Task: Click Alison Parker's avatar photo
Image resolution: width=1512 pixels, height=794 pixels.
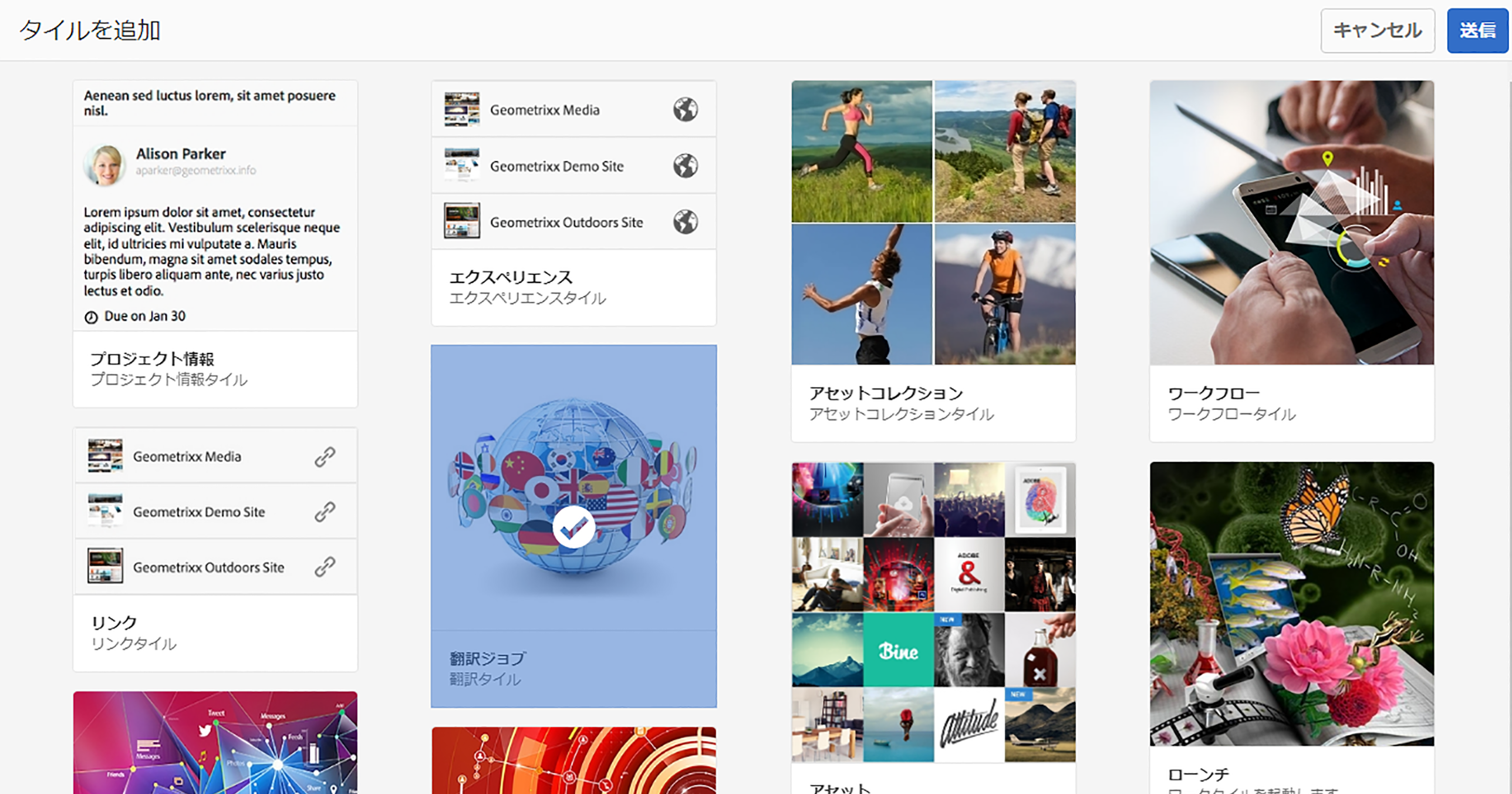Action: pos(105,165)
